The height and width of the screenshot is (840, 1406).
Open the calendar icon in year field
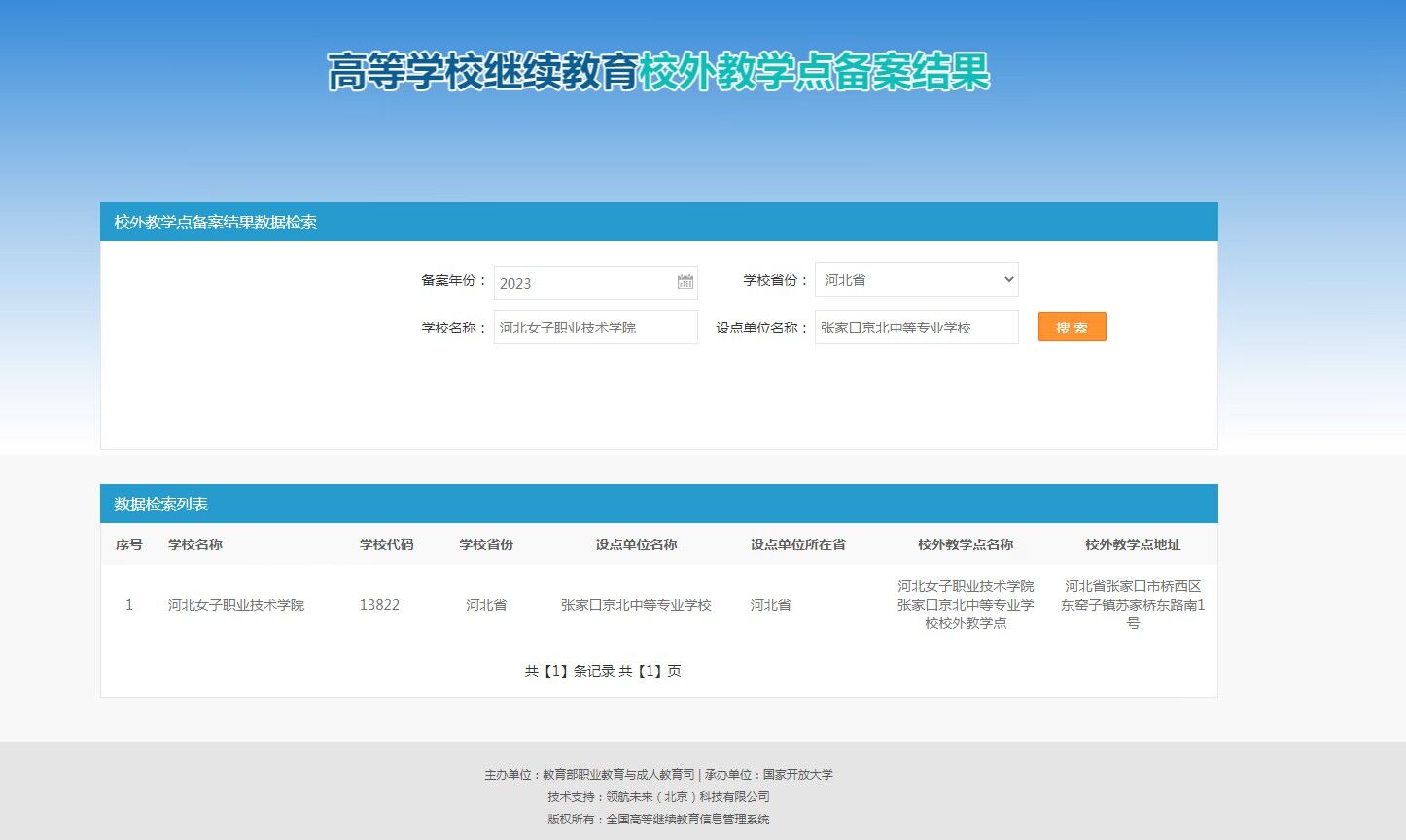[x=685, y=282]
